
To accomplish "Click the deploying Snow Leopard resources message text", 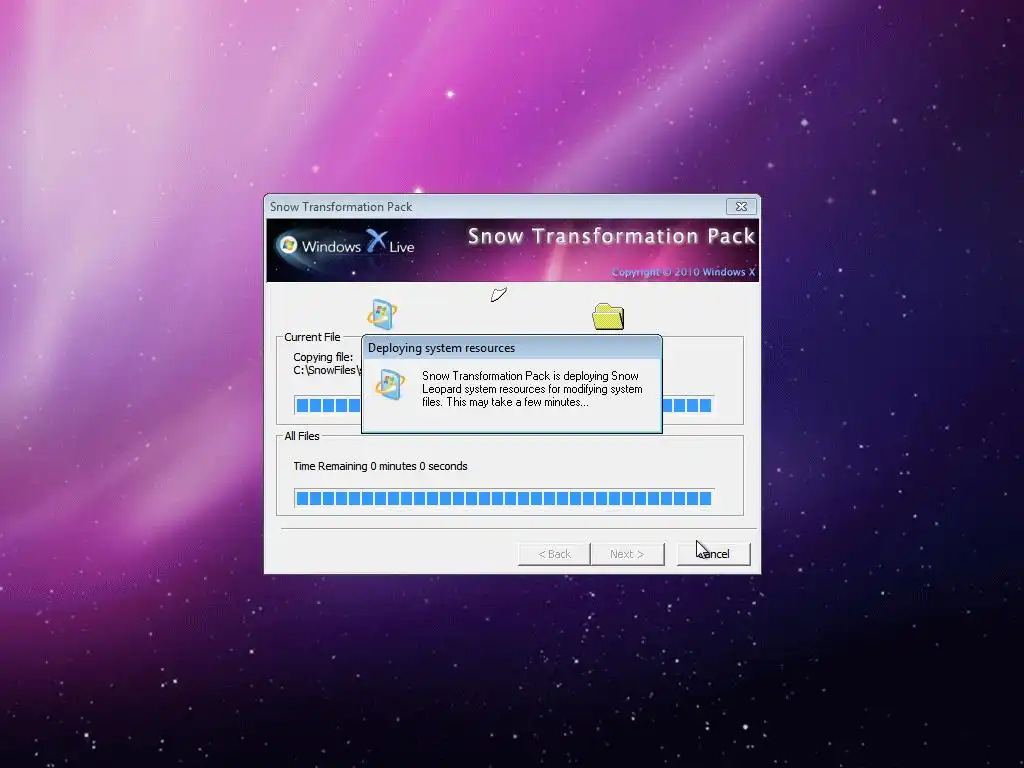I will pos(532,389).
